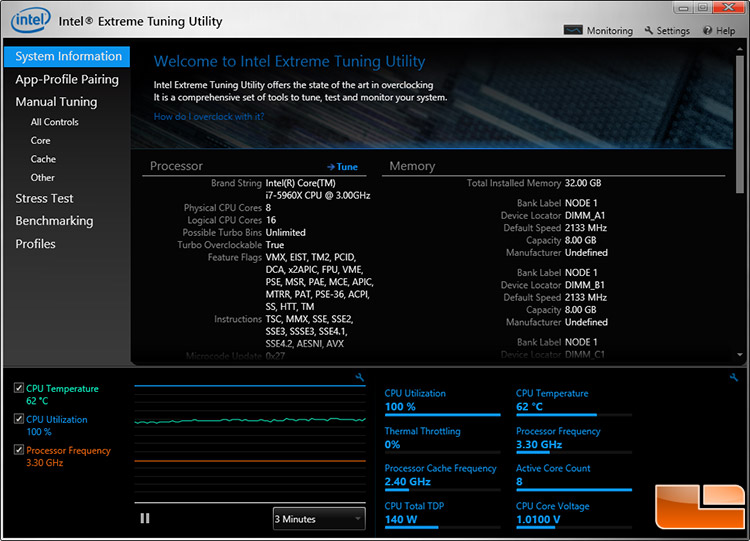
Task: Click the Memory section heading
Action: 412,166
